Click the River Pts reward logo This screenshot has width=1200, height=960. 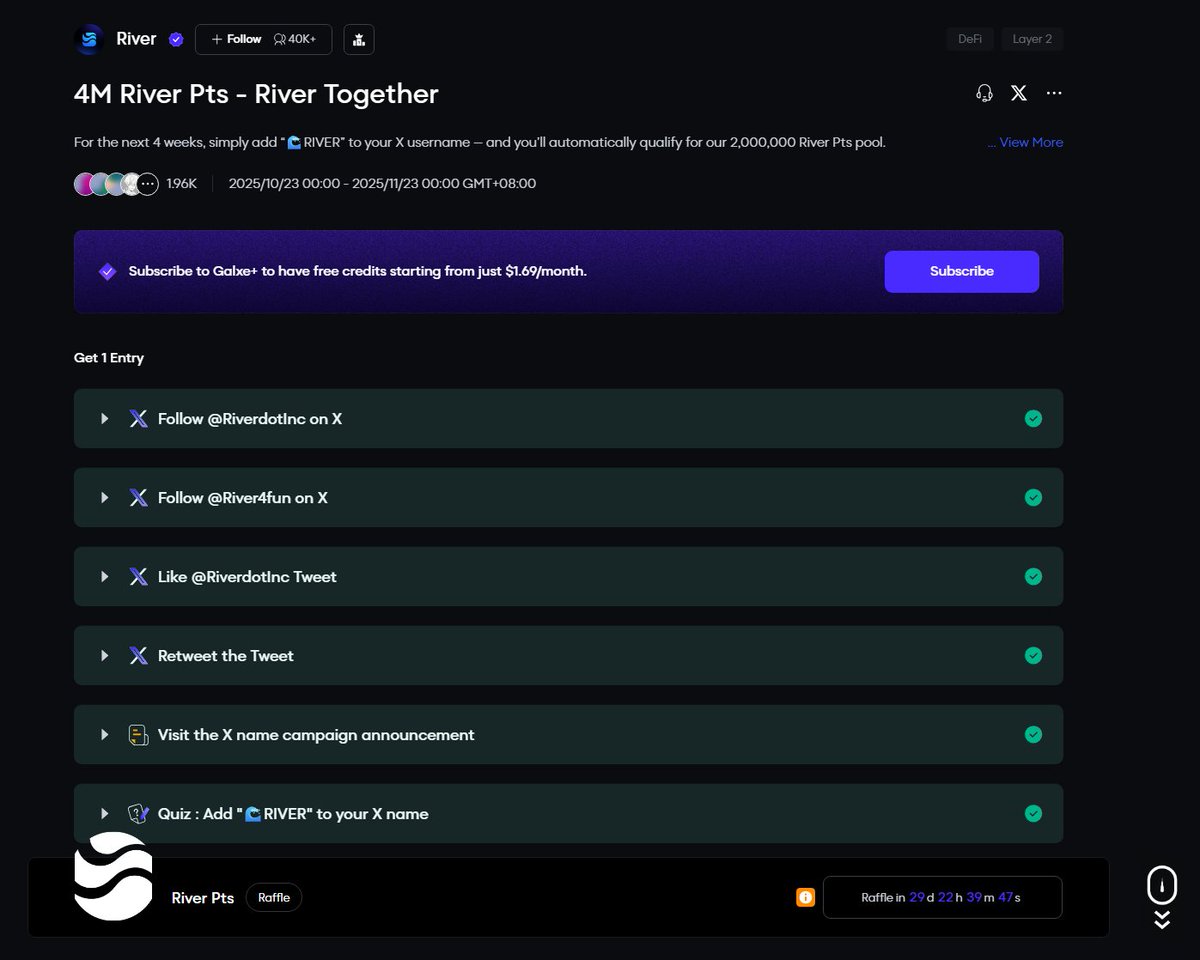point(113,876)
